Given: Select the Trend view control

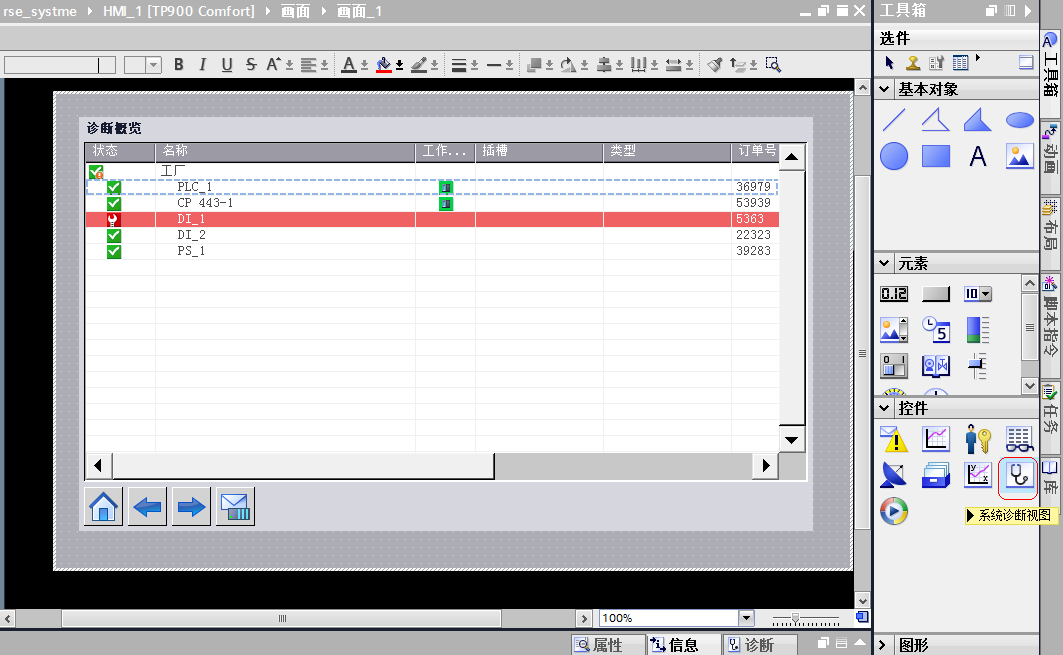Looking at the screenshot, I should point(936,439).
